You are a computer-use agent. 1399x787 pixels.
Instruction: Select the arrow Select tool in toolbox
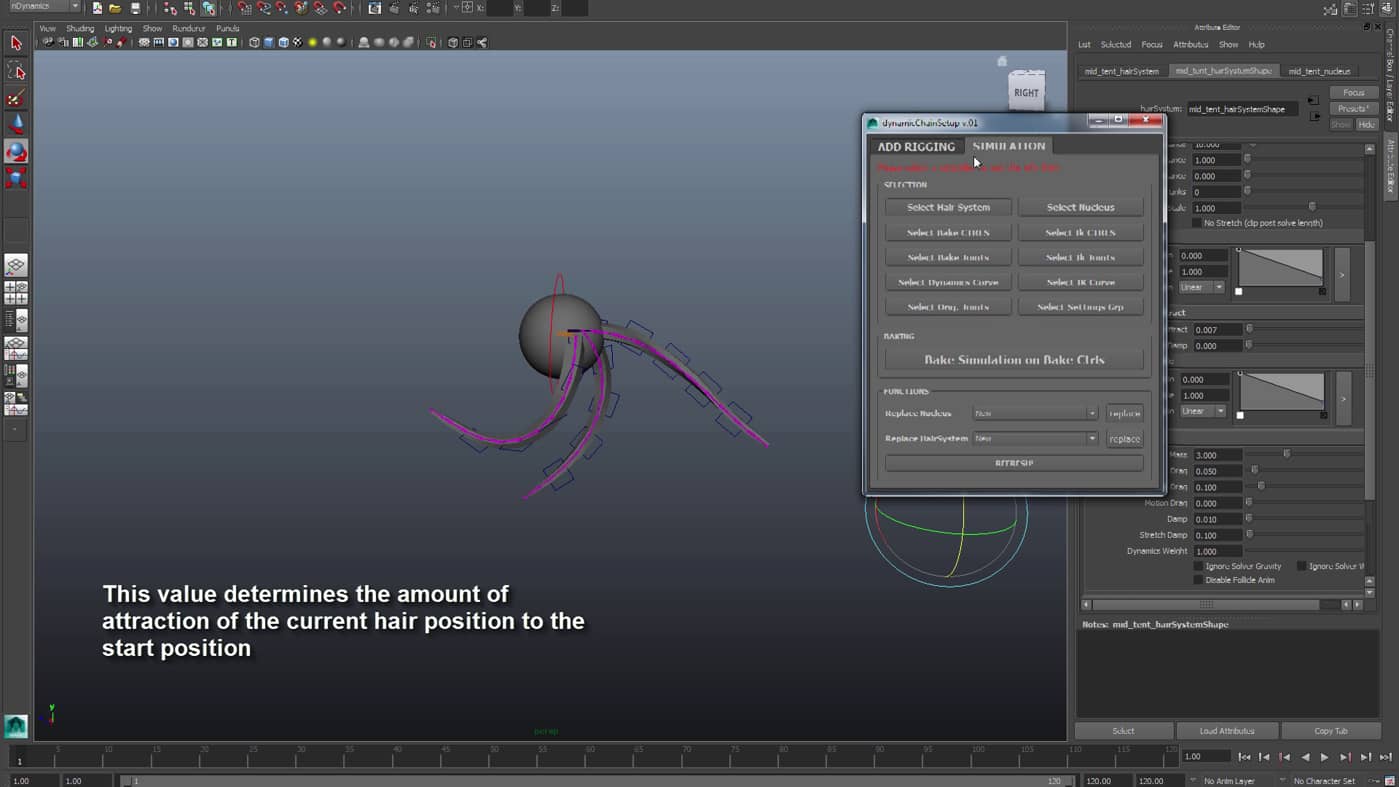(x=16, y=43)
